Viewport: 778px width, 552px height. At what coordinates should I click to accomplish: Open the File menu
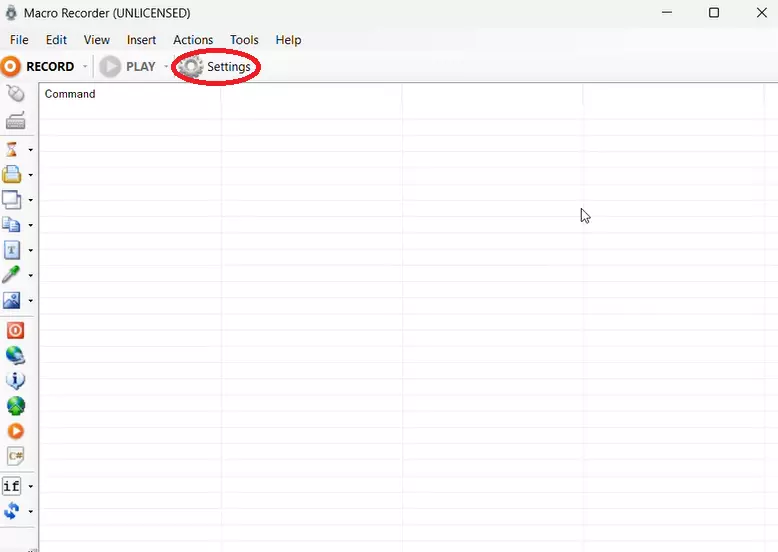[x=19, y=40]
